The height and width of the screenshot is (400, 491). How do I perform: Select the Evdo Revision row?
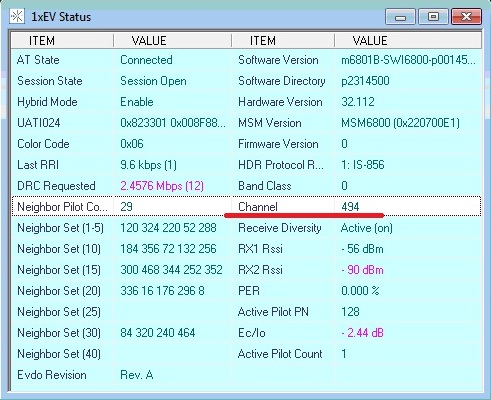pos(246,375)
